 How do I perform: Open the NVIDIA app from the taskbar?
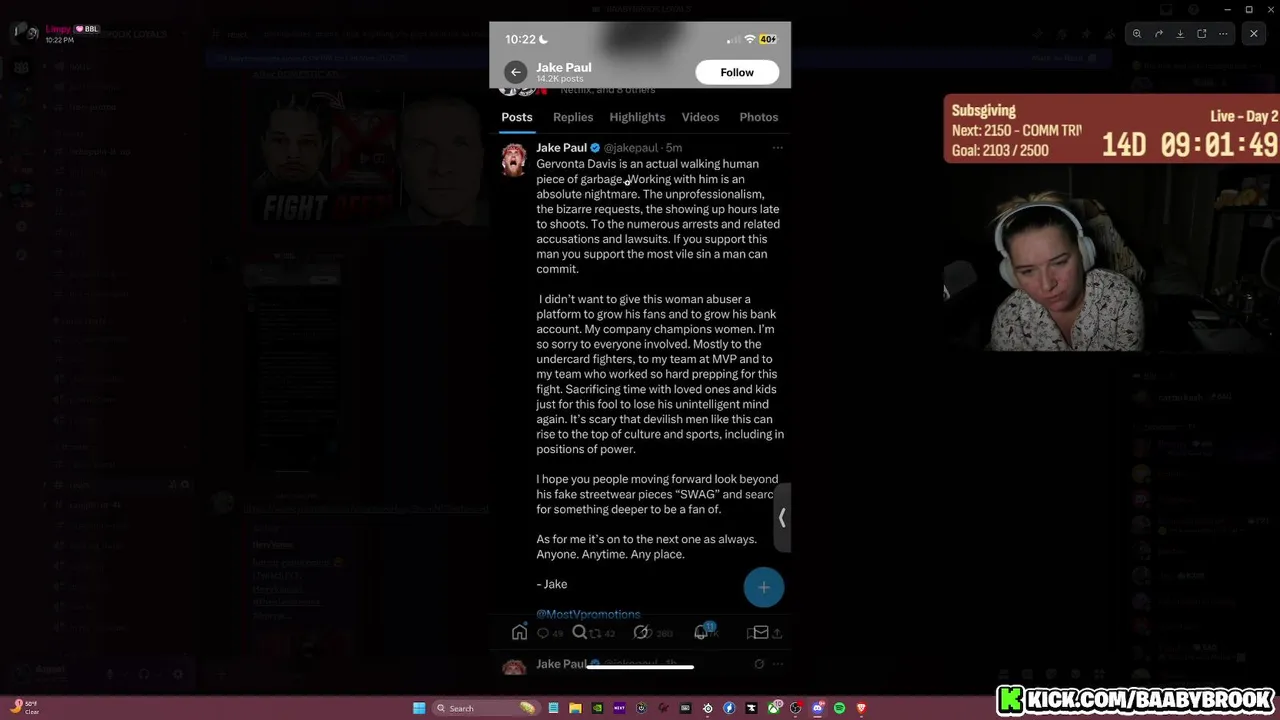[597, 708]
